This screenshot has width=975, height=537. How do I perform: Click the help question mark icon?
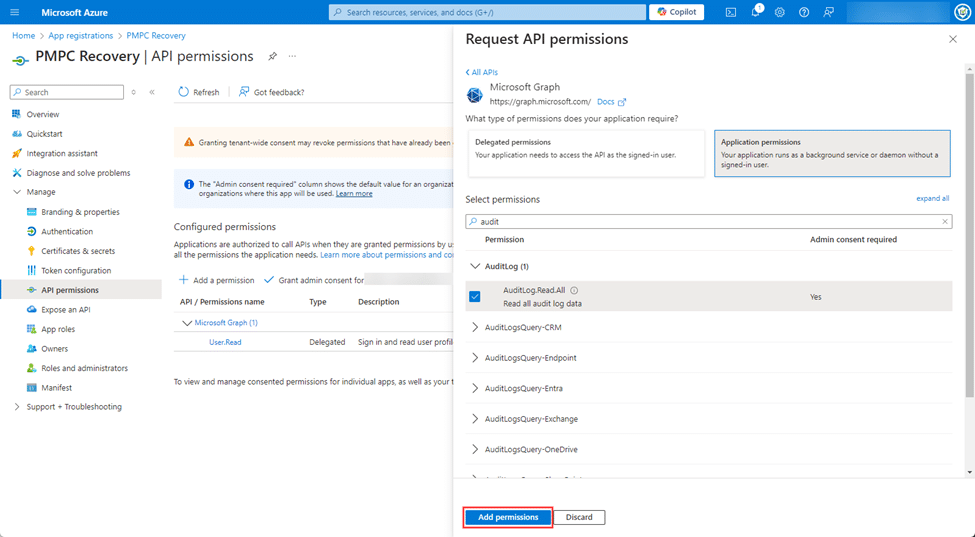(803, 12)
